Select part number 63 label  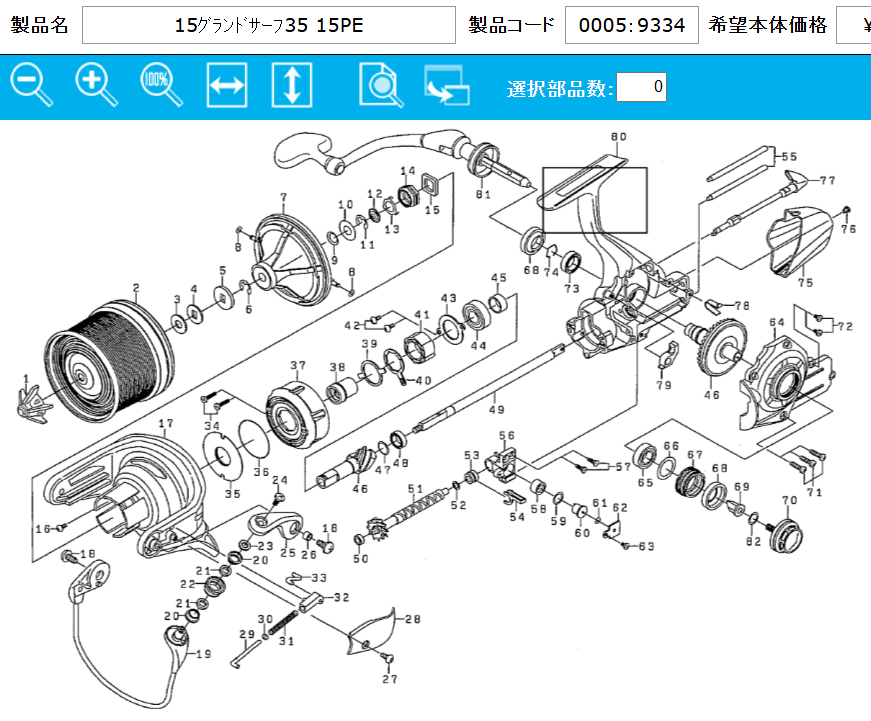(x=646, y=547)
